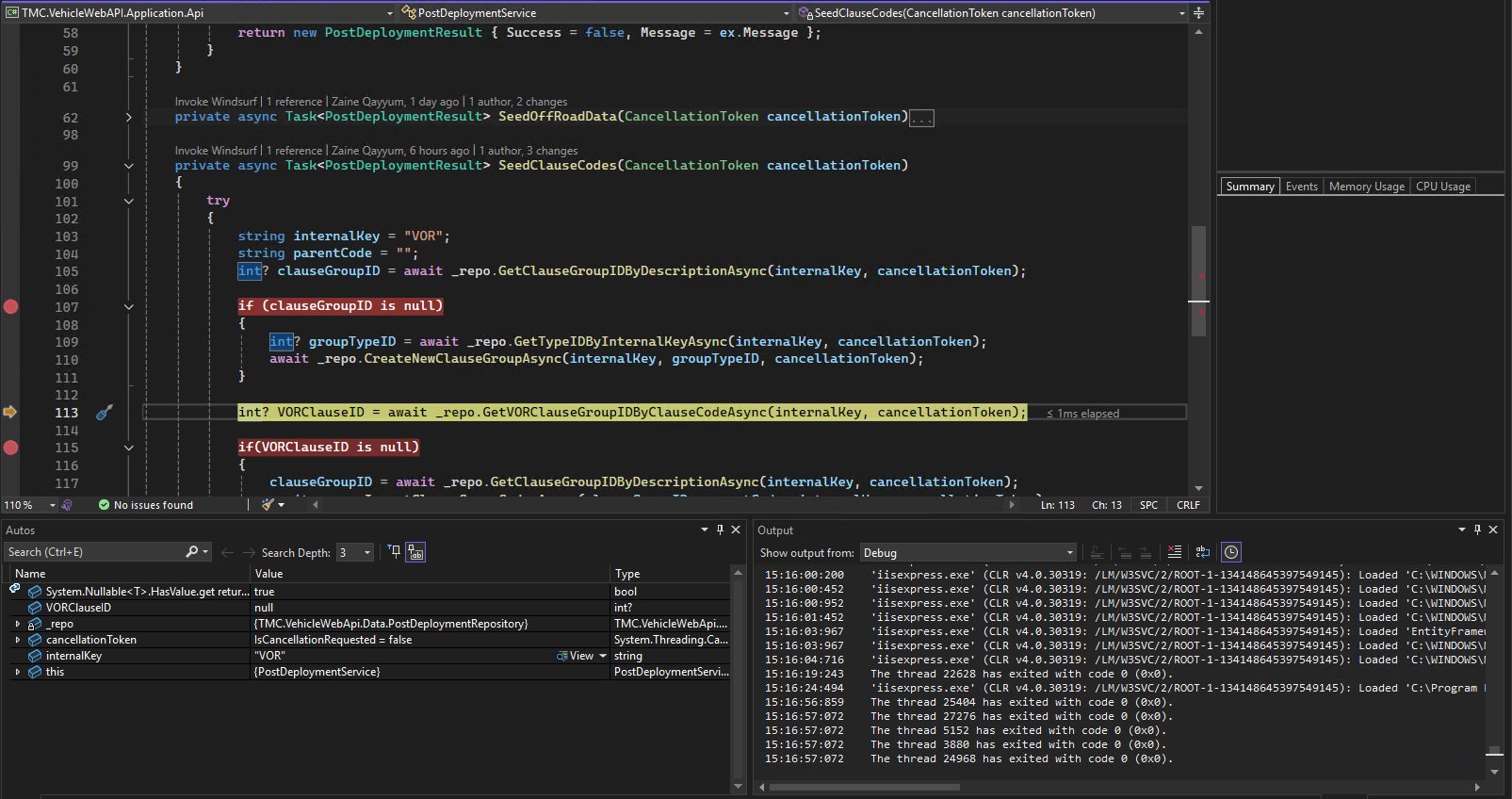Click the VORClauseID variable cube icon
The height and width of the screenshot is (799, 1512).
pyautogui.click(x=35, y=608)
